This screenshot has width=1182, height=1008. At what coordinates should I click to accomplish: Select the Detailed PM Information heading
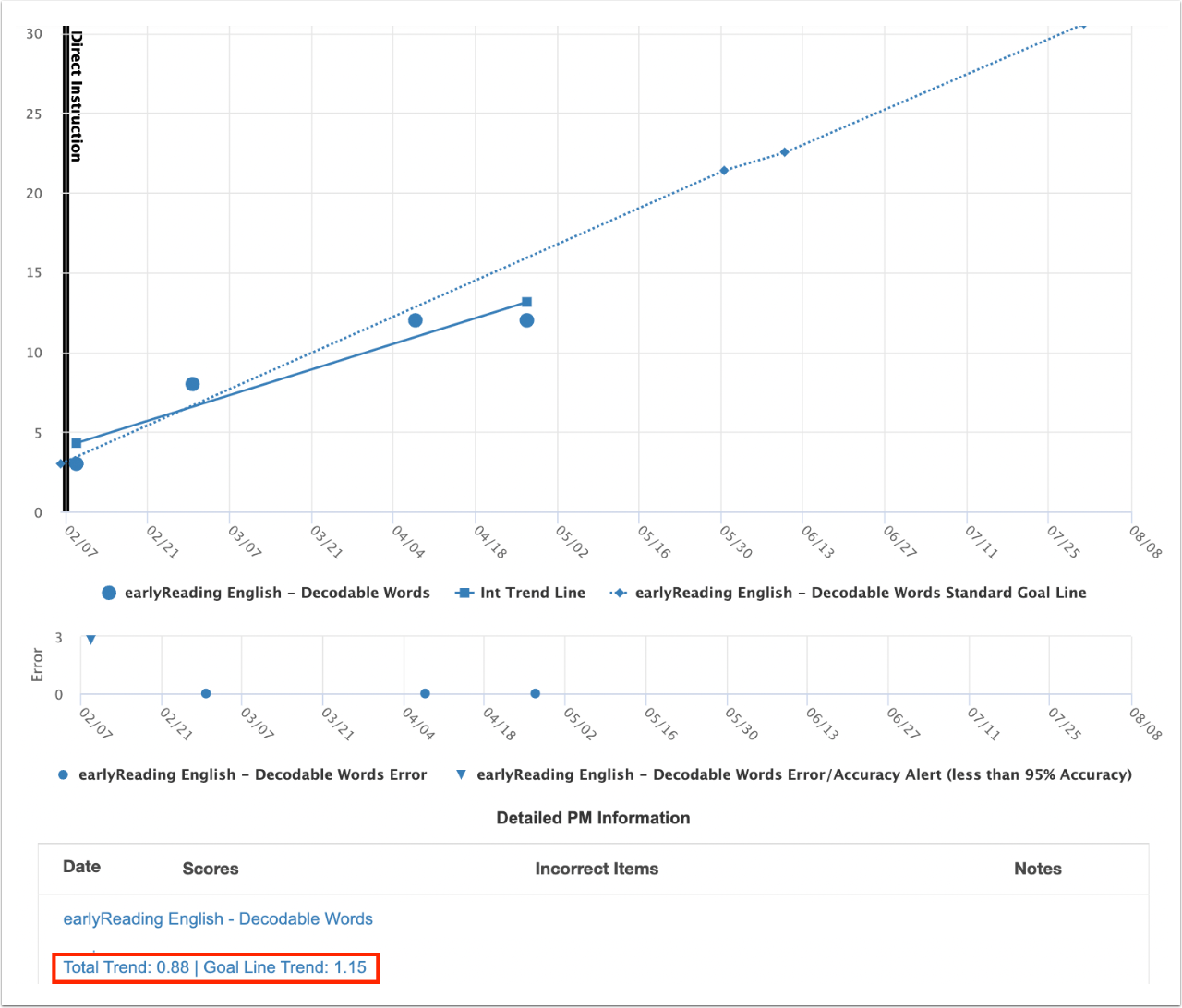pos(592,818)
